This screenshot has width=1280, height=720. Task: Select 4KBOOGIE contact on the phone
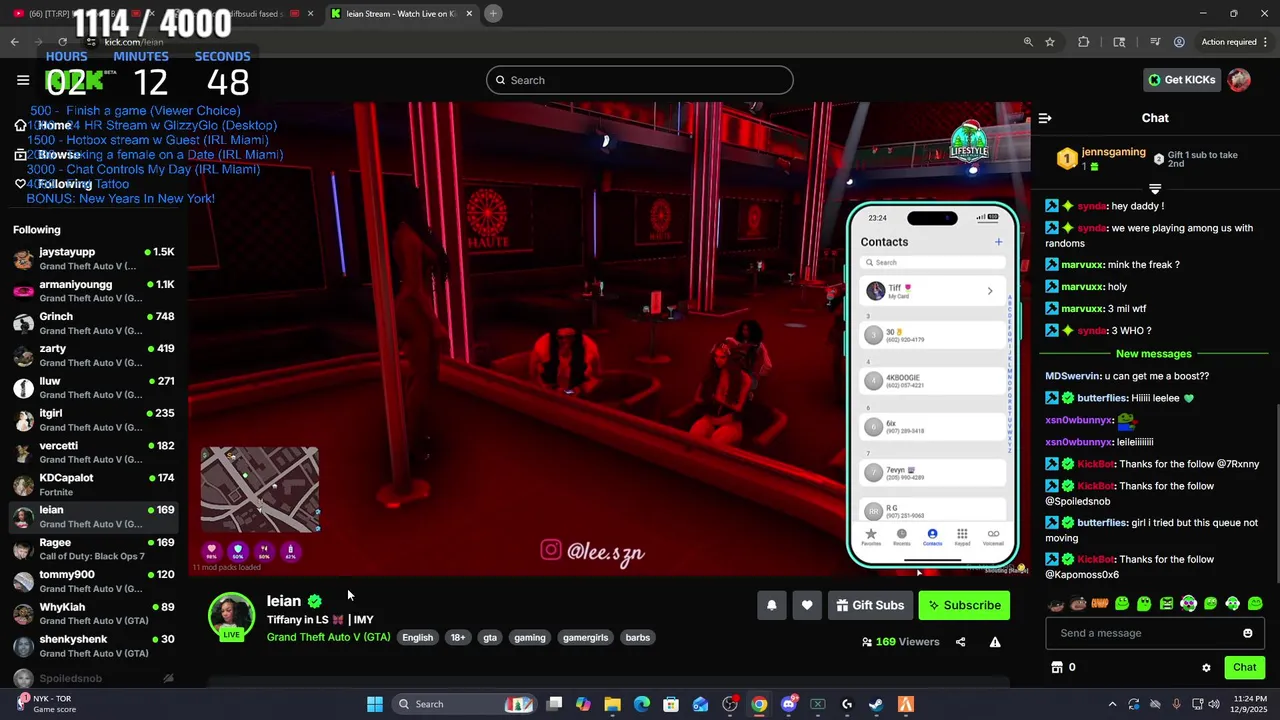click(933, 381)
